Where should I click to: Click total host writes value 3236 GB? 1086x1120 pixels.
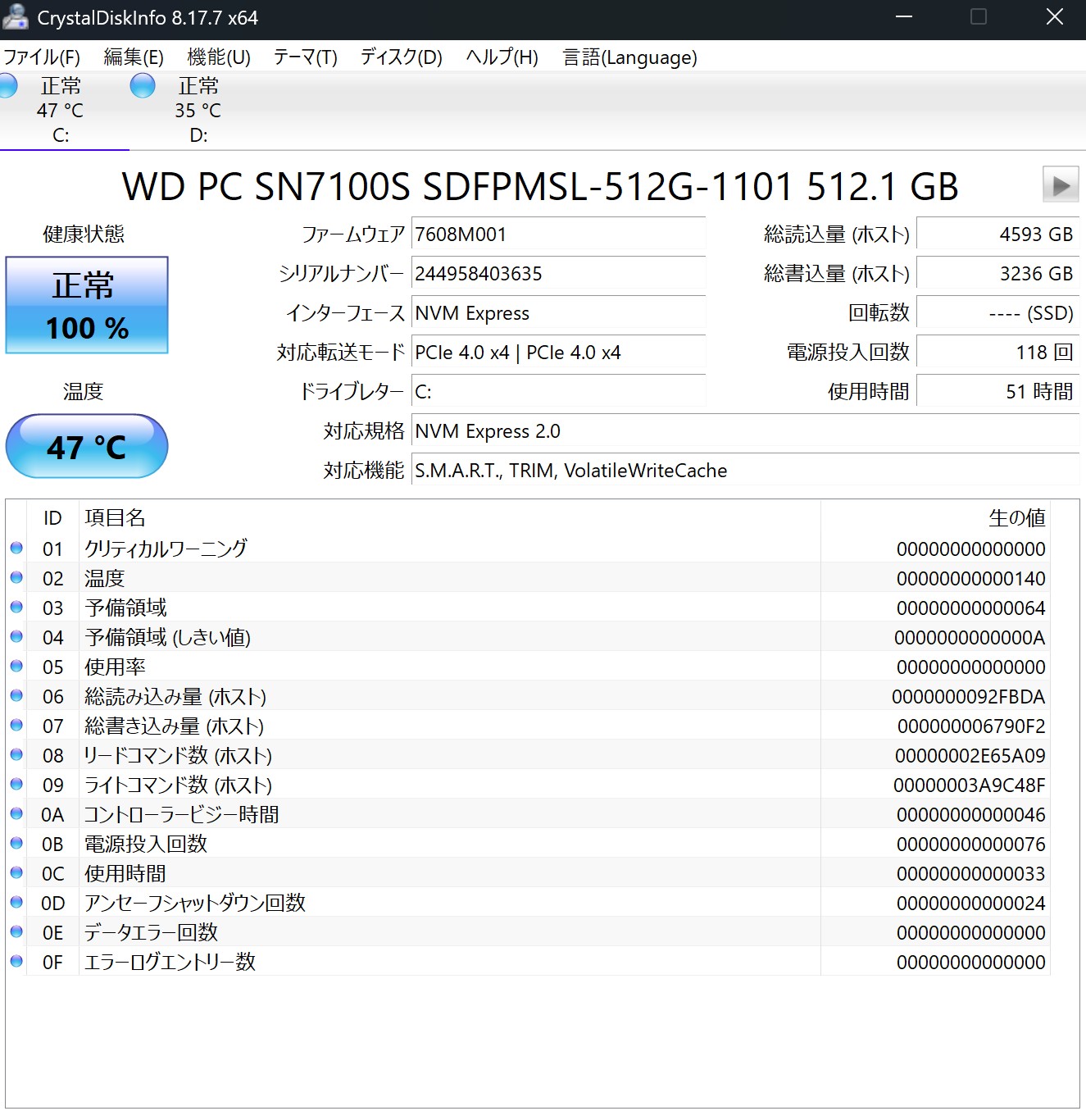point(997,274)
